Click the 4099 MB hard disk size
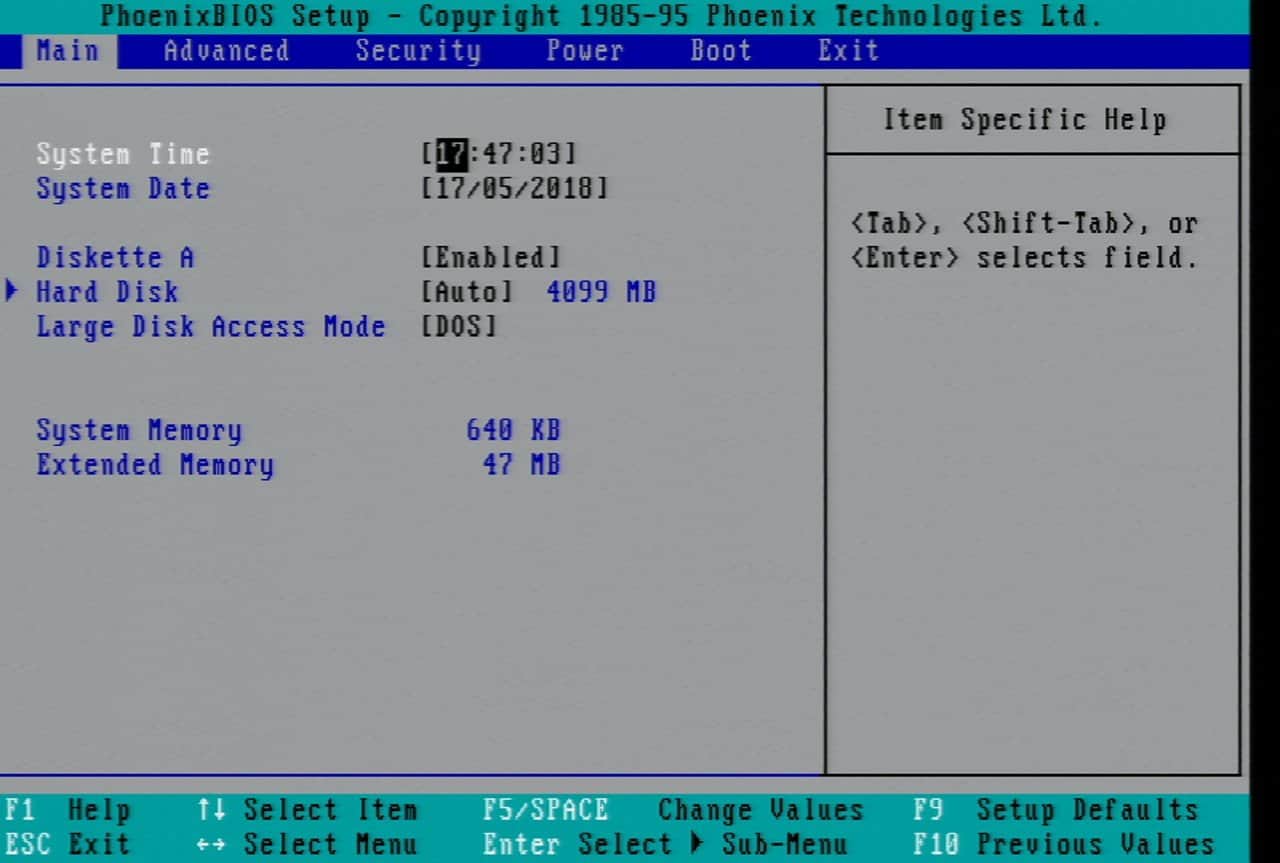The height and width of the screenshot is (863, 1280). click(x=601, y=292)
